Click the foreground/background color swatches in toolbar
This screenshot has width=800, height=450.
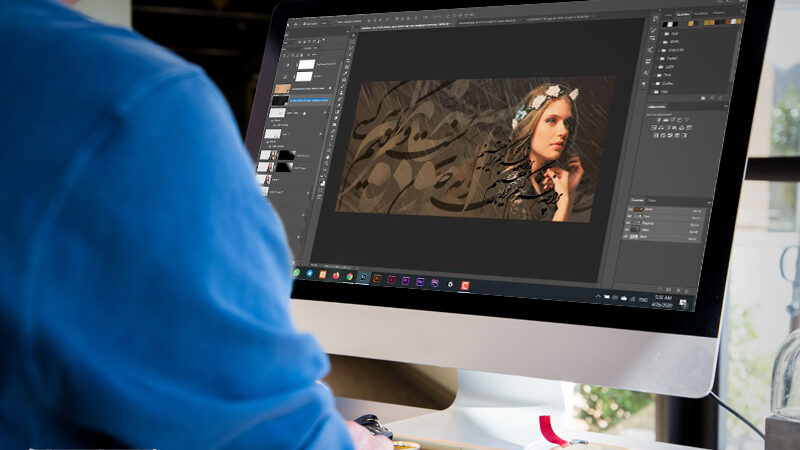[x=323, y=182]
